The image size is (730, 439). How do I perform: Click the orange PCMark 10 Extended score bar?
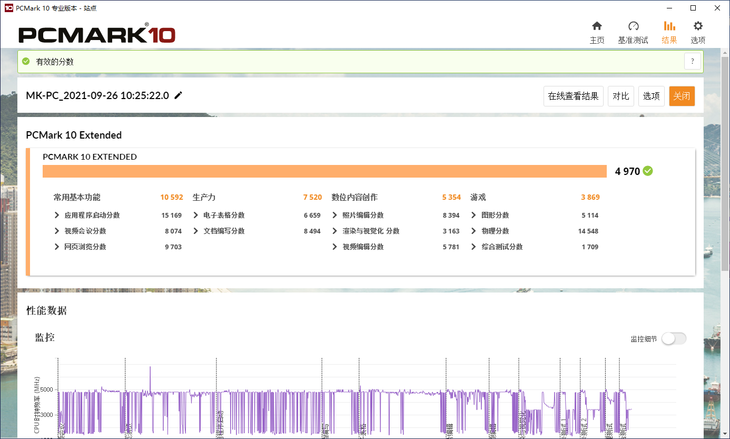324,171
